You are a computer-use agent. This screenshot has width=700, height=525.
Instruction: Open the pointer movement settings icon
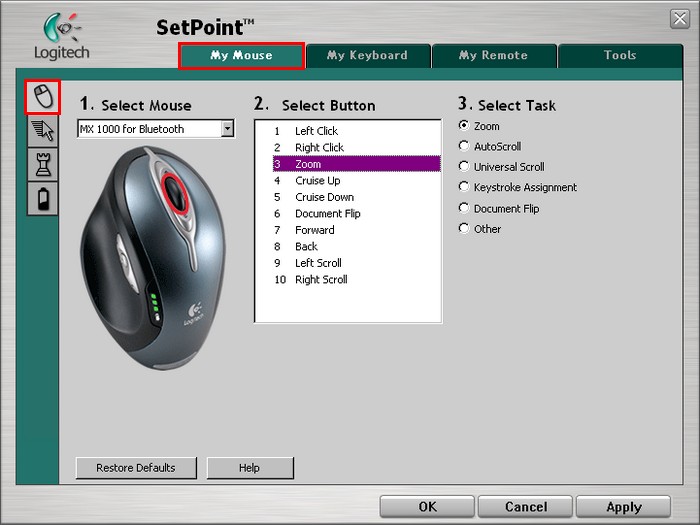pyautogui.click(x=43, y=131)
